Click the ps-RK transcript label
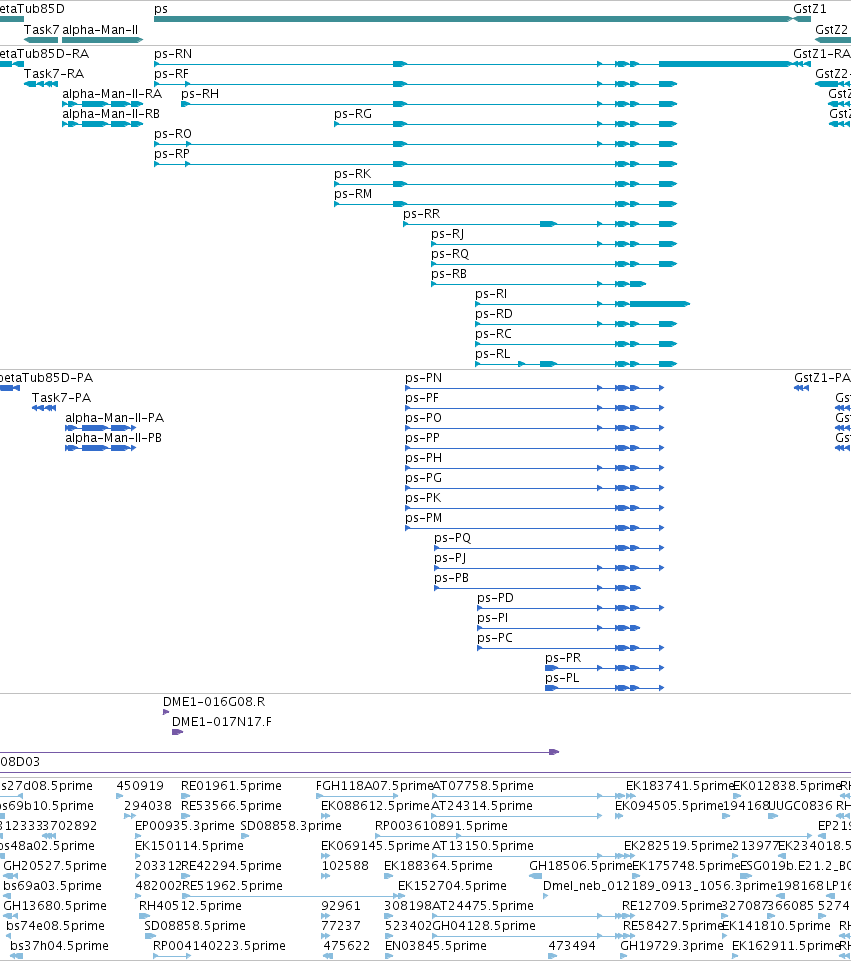Screen dimensions: 851x961 [x=352, y=174]
